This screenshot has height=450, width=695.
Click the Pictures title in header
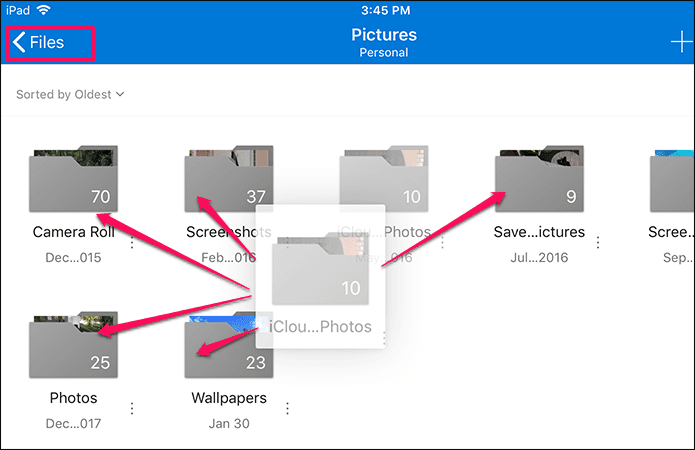coord(384,35)
